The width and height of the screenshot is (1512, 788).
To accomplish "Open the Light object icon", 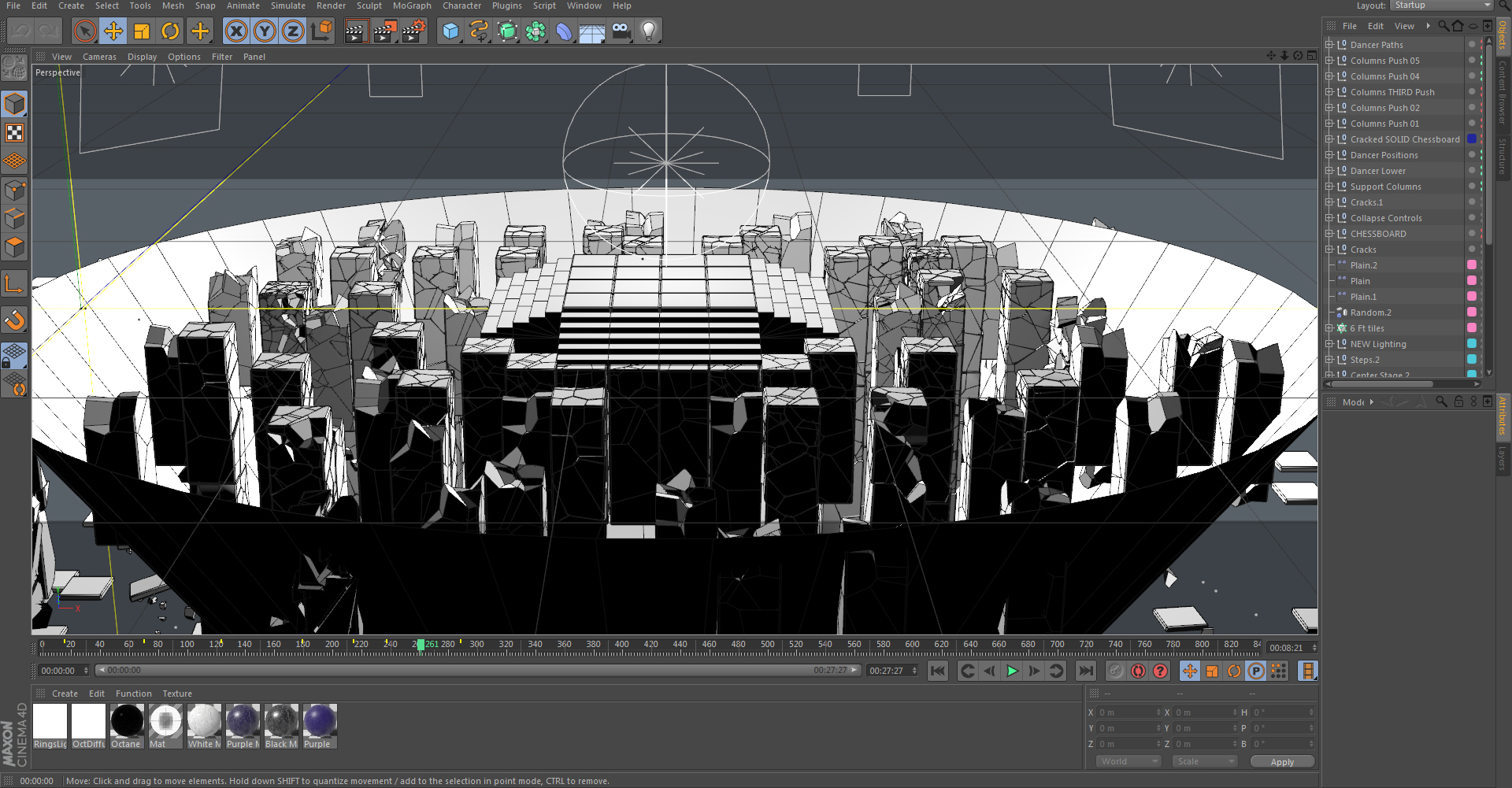I will [x=648, y=31].
